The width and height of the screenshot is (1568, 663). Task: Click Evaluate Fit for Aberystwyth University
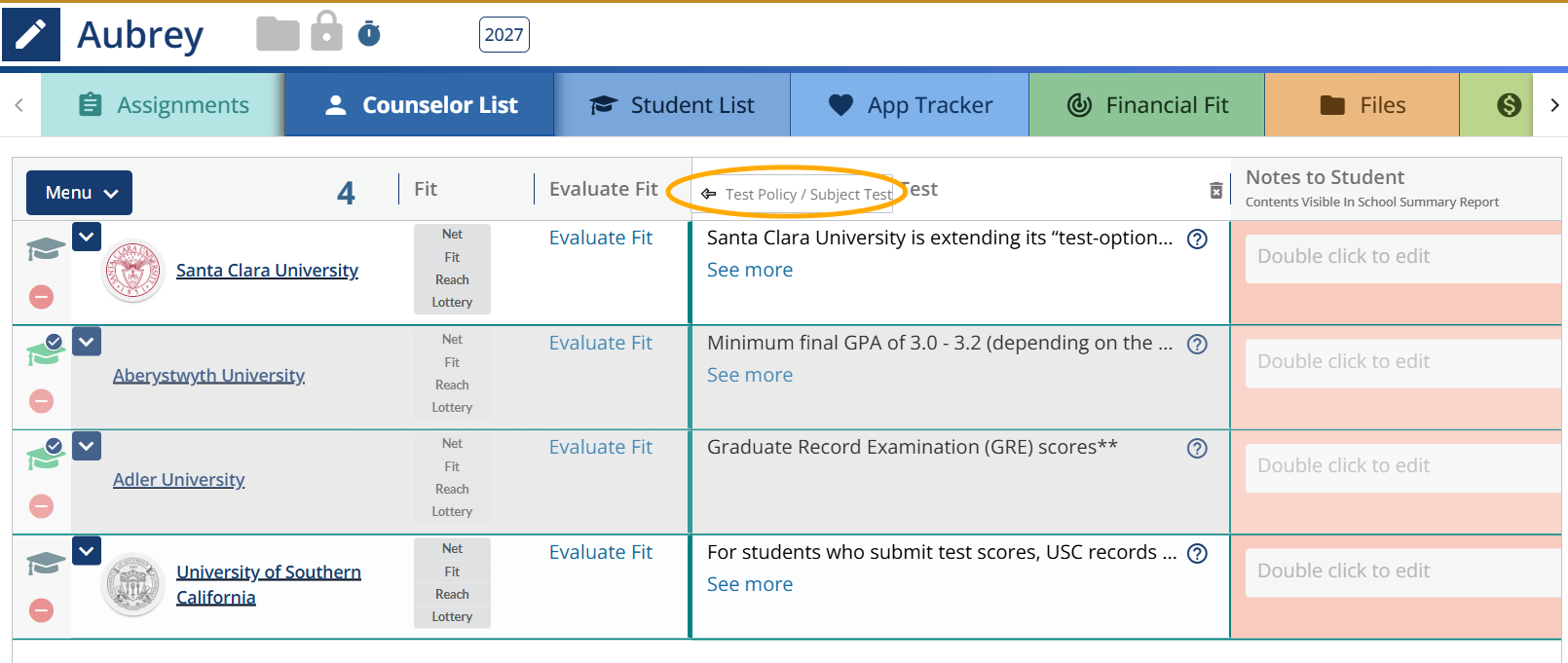601,343
